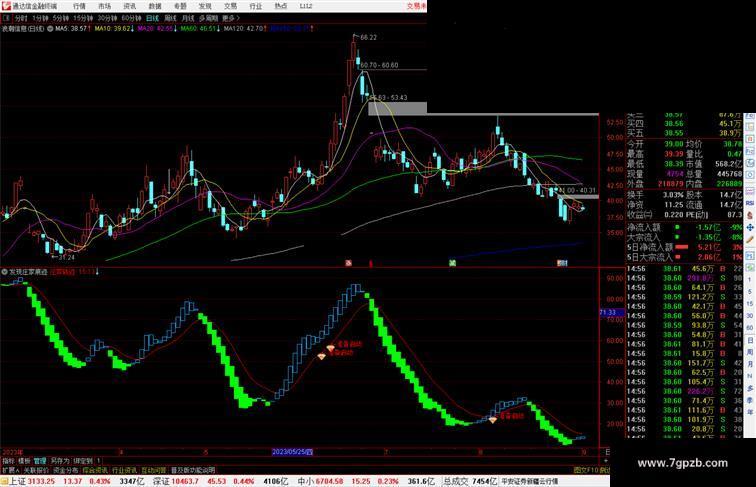Click the 5日净流入额 row
The width and height of the screenshot is (756, 487).
pyautogui.click(x=684, y=247)
